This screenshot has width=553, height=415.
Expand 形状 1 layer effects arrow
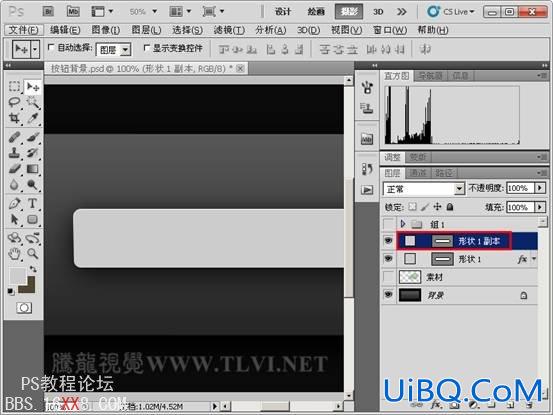[534, 259]
